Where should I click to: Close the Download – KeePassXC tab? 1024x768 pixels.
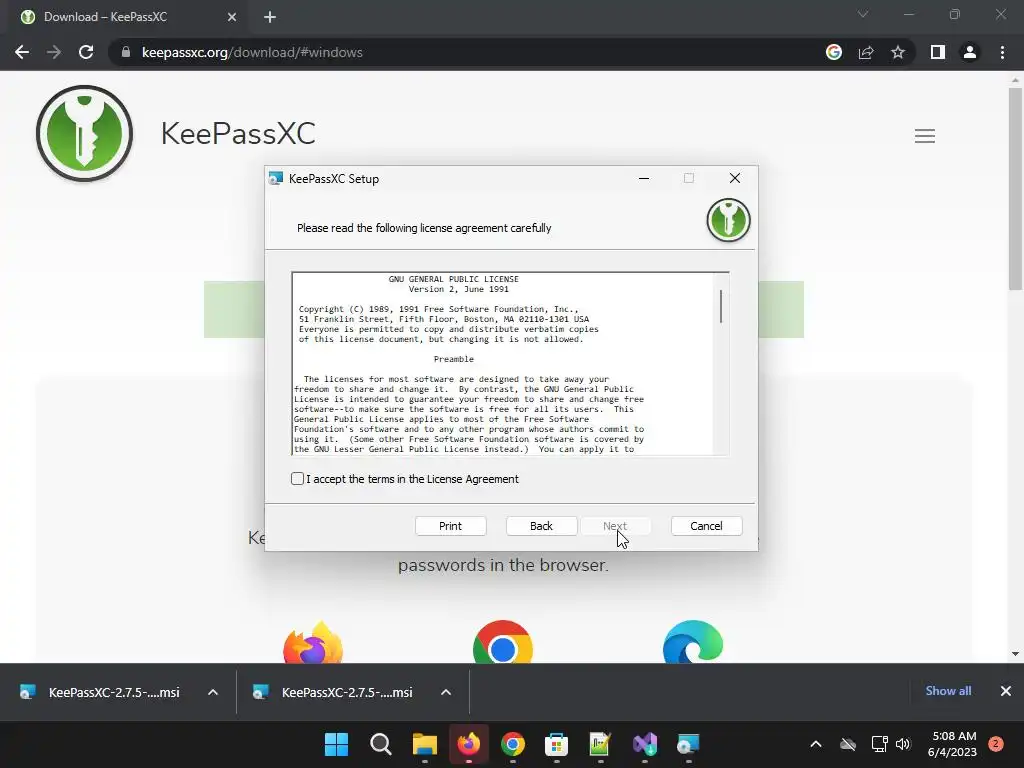point(232,17)
